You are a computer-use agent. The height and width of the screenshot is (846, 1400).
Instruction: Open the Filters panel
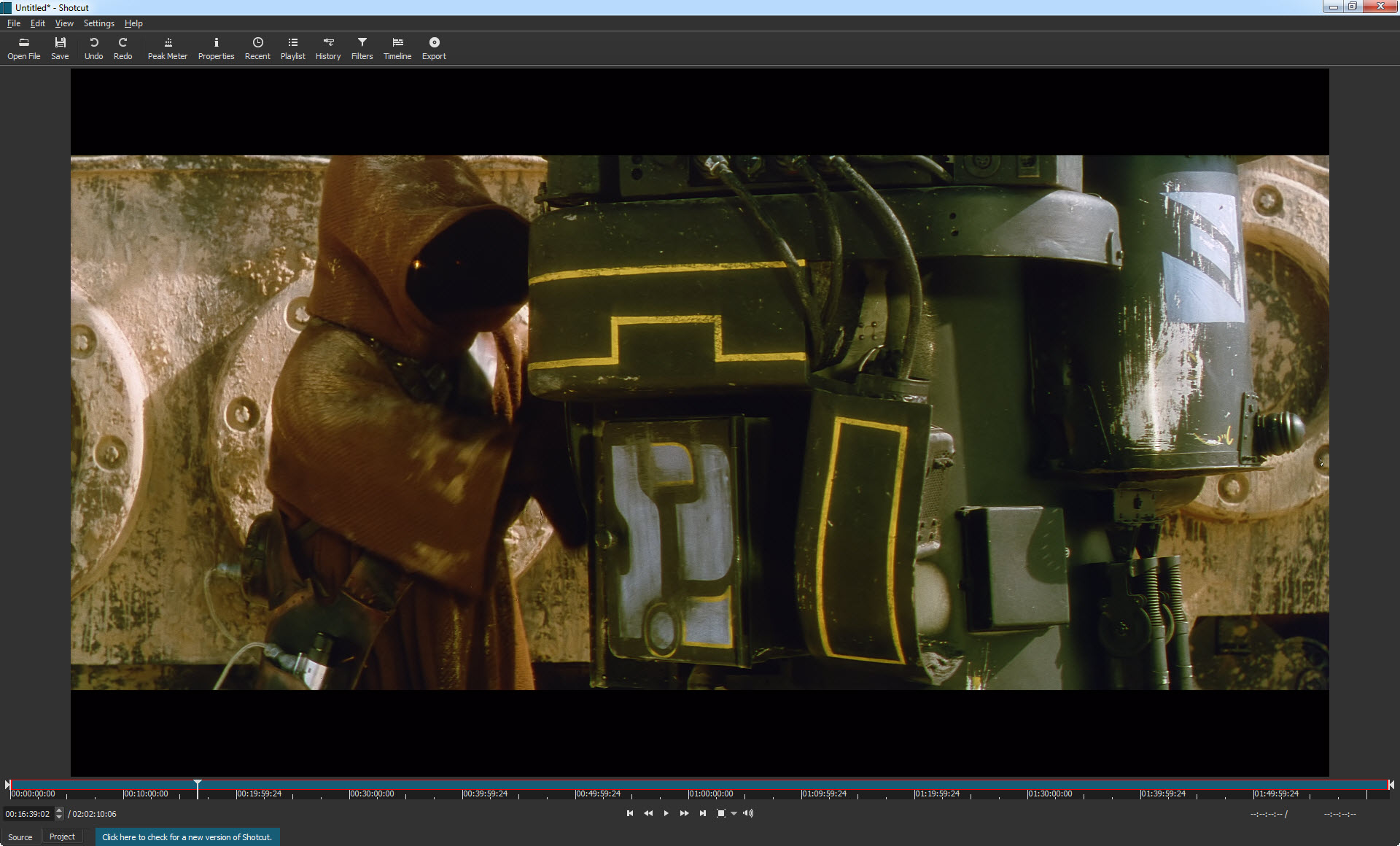(x=362, y=48)
